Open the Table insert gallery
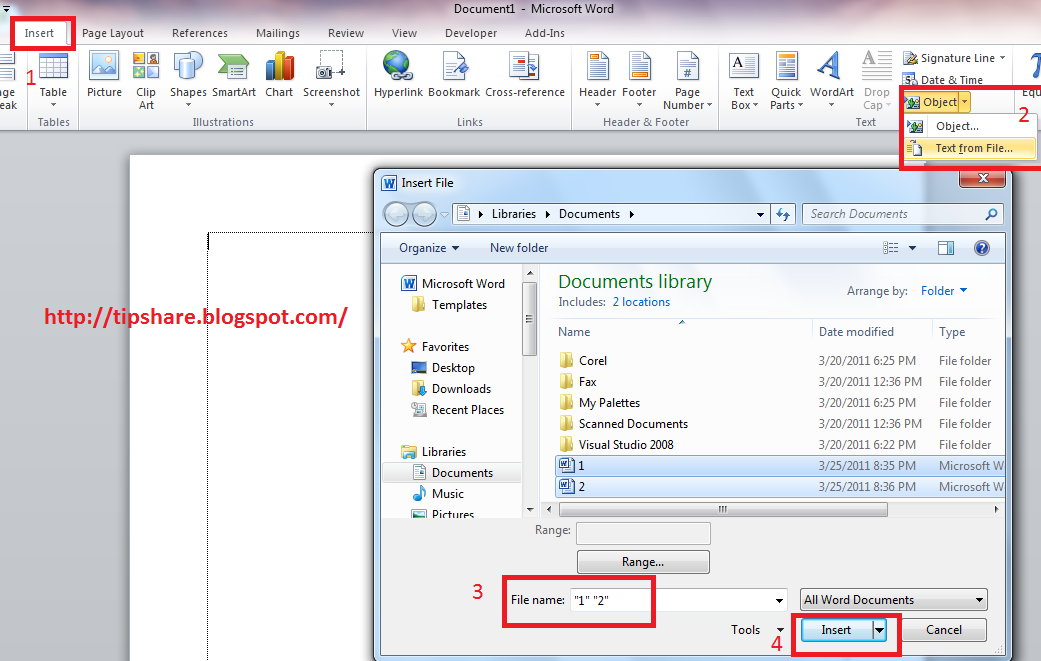Viewport: 1041px width, 661px height. [x=53, y=81]
